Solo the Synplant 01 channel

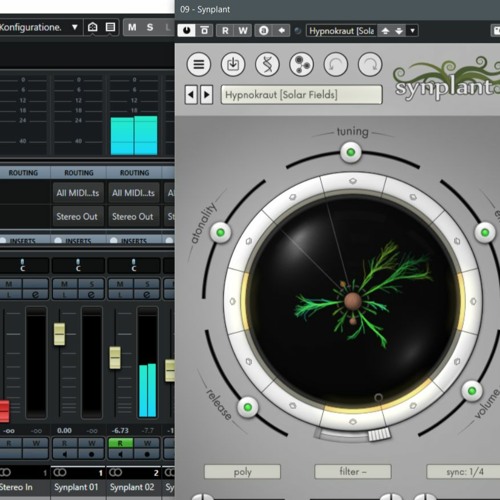pyautogui.click(x=91, y=284)
